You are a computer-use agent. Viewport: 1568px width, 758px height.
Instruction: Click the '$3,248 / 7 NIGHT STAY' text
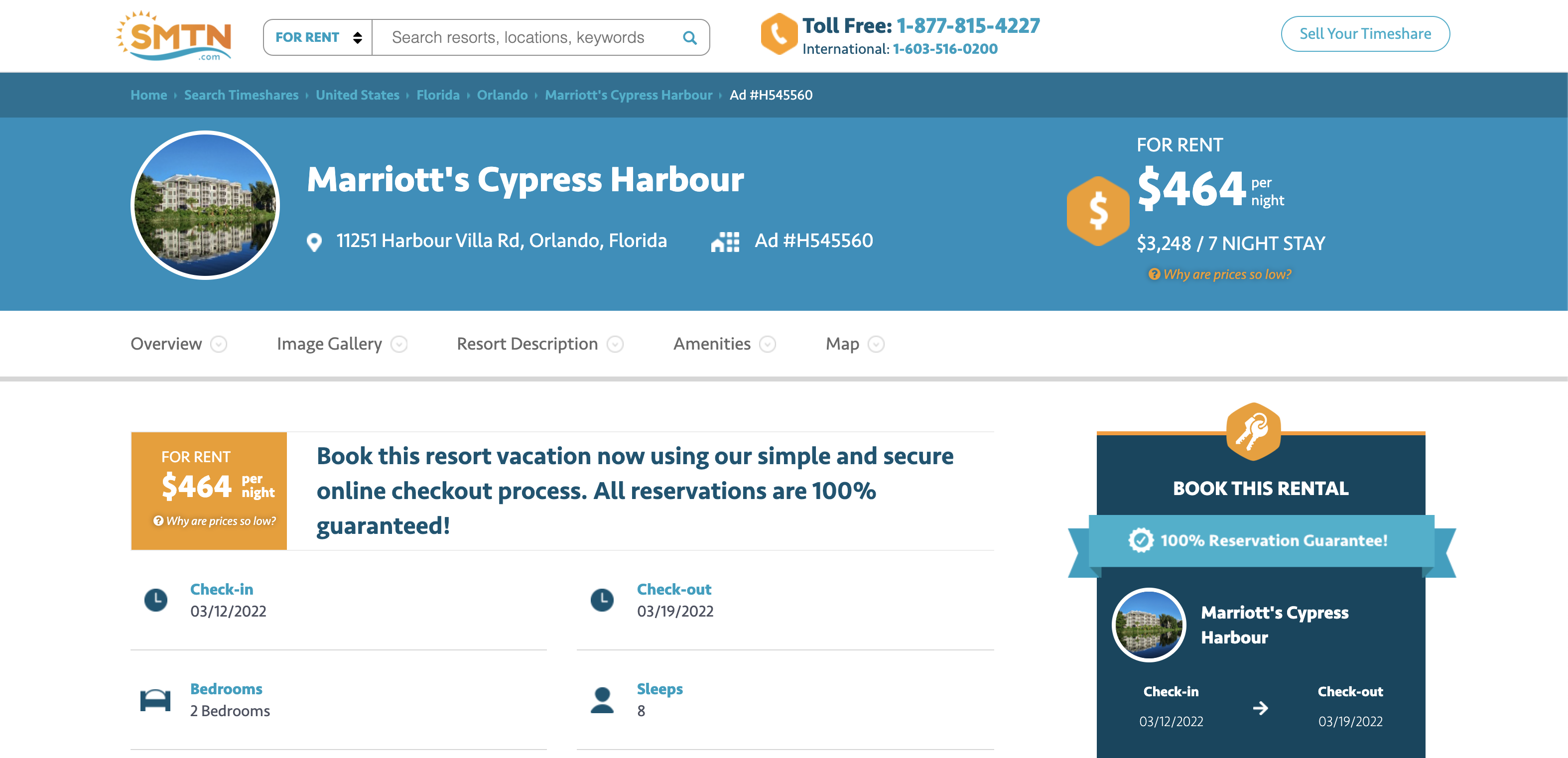[1230, 244]
